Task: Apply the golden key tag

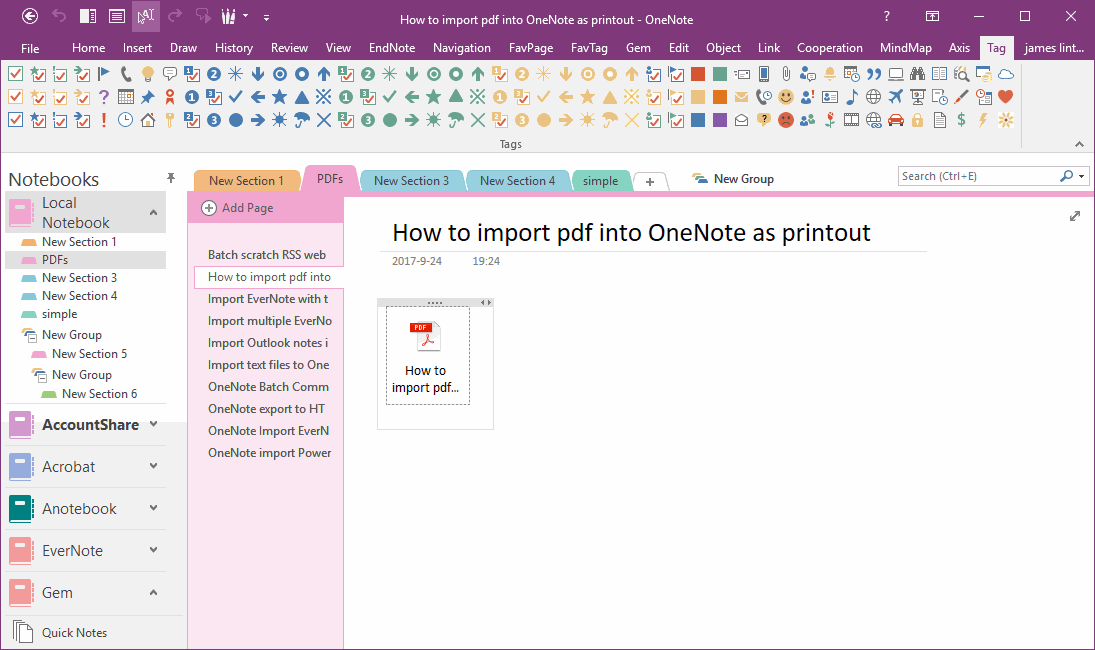Action: pos(170,120)
